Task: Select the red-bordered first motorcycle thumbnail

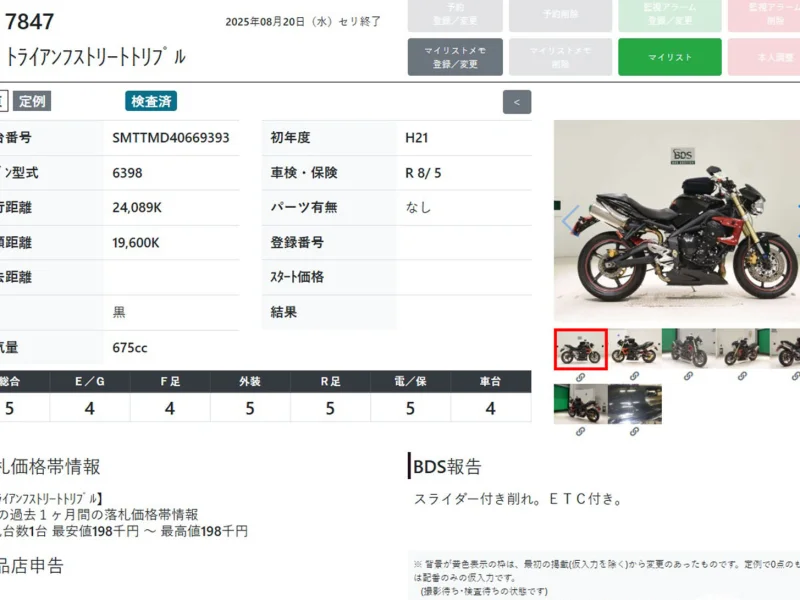Action: coord(581,349)
